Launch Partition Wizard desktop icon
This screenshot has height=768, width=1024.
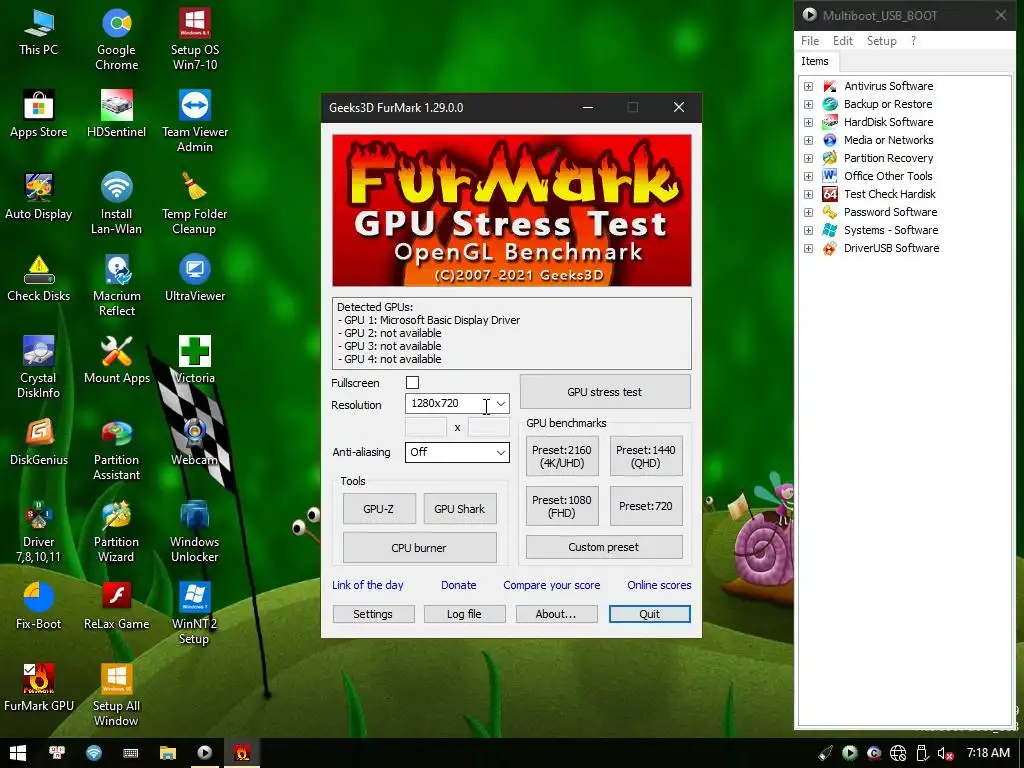[116, 531]
